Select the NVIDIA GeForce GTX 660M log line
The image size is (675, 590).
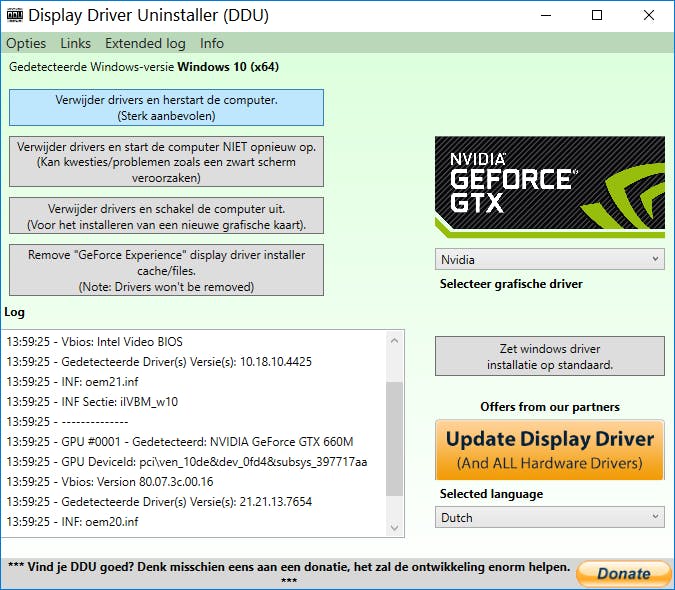point(180,441)
